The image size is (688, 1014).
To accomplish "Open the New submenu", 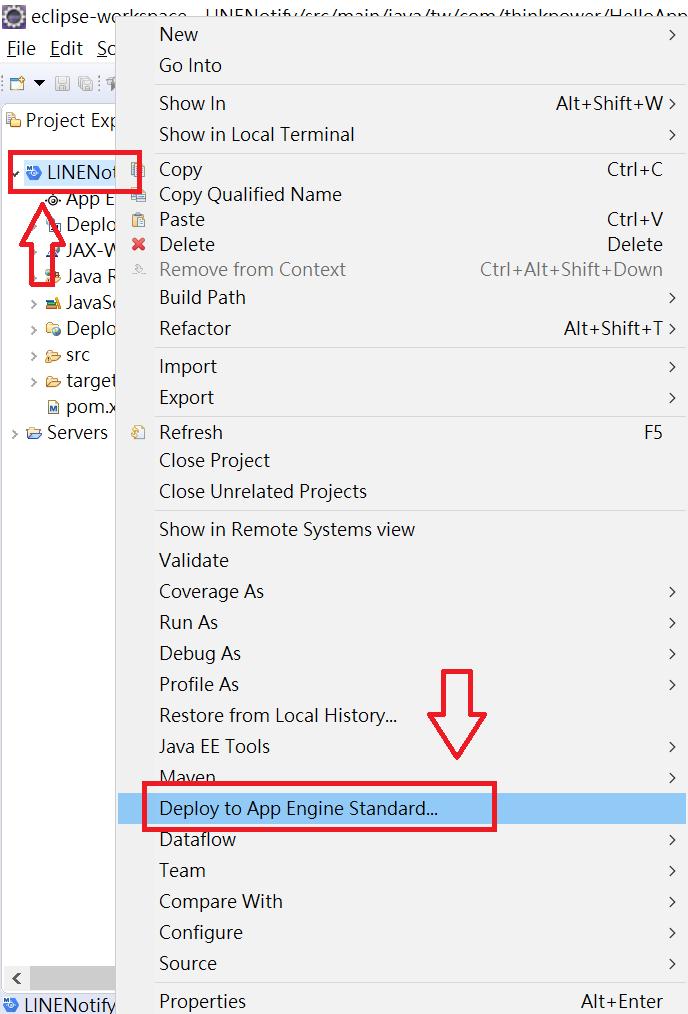I will point(402,34).
